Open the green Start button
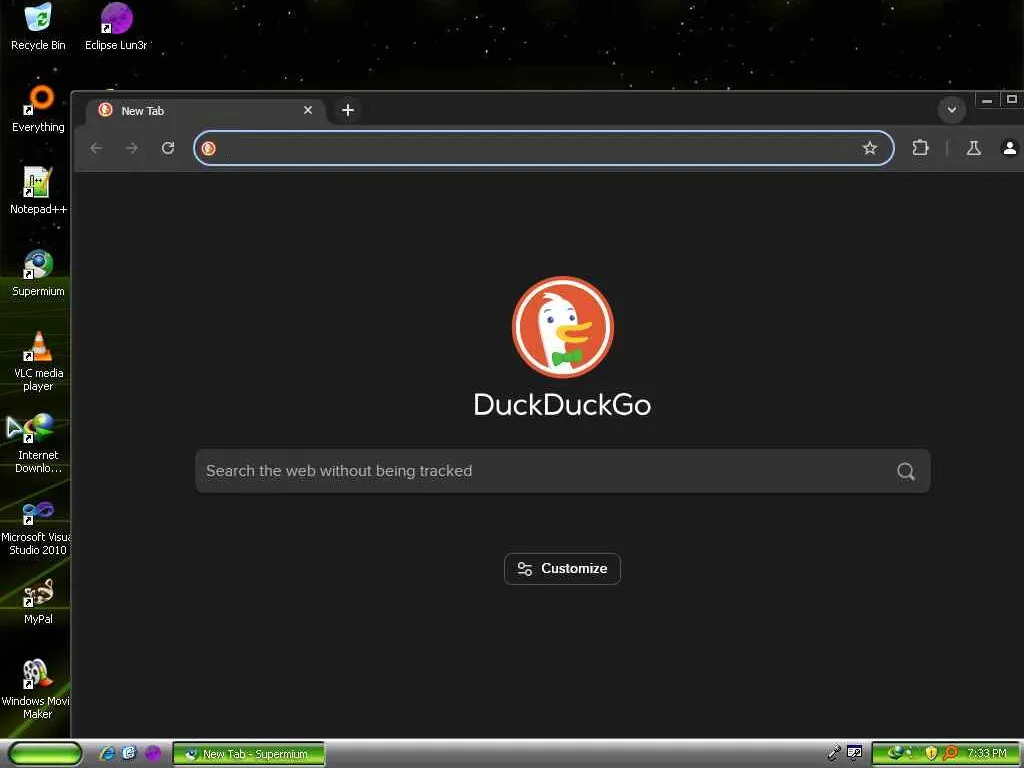Viewport: 1024px width, 768px height. pos(44,754)
